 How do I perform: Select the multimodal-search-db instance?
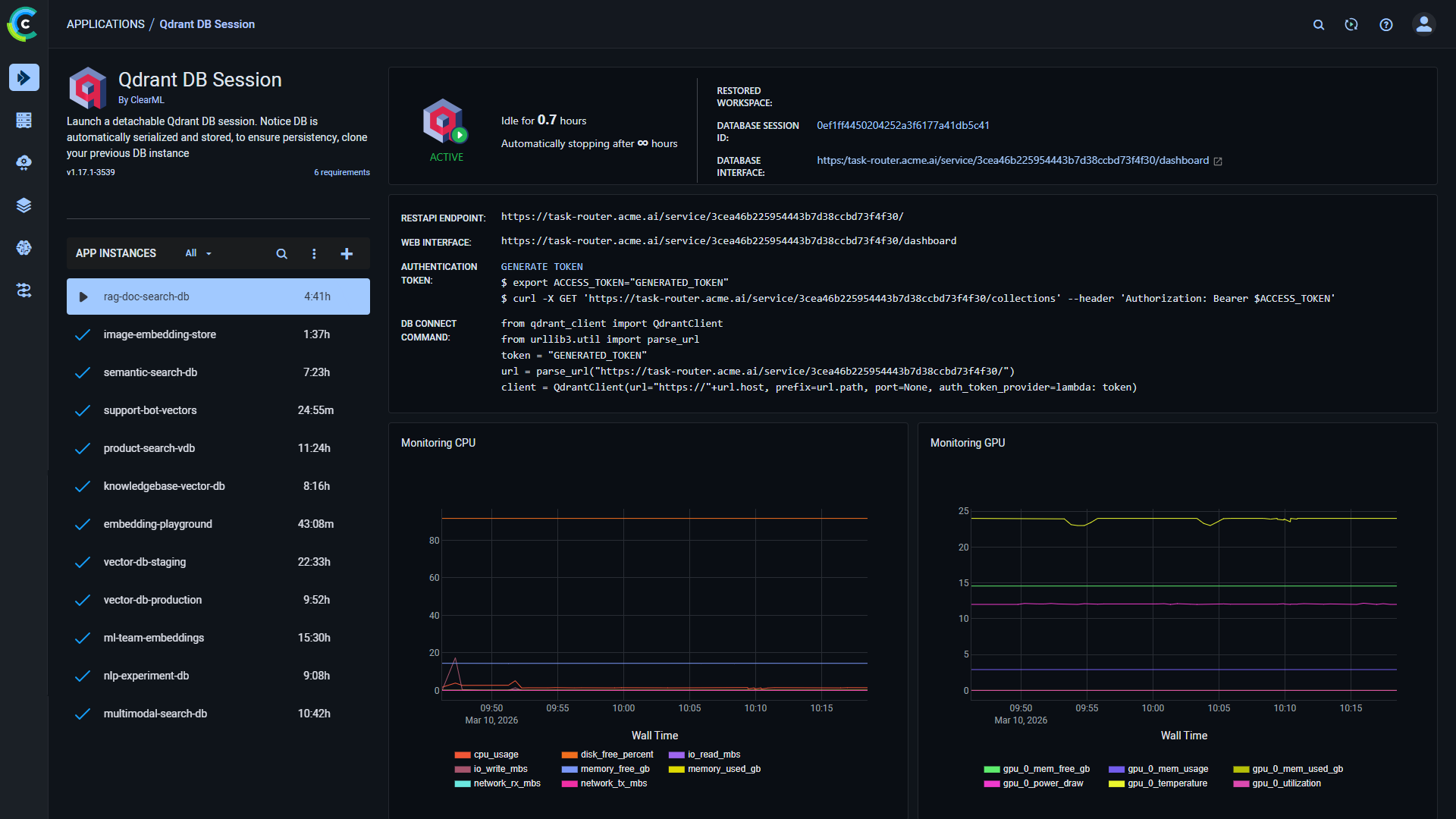point(218,714)
